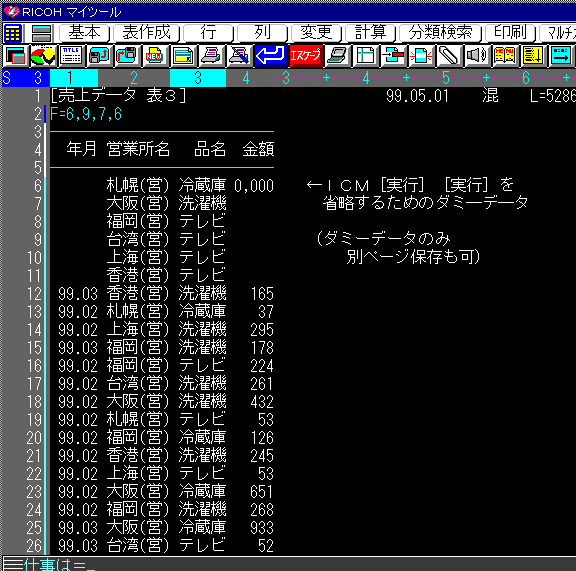
Task: Select column 2 in ruler header
Action: pos(134,78)
